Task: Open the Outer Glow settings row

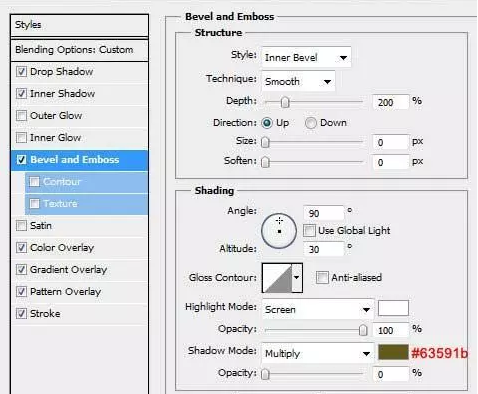Action: pyautogui.click(x=79, y=116)
